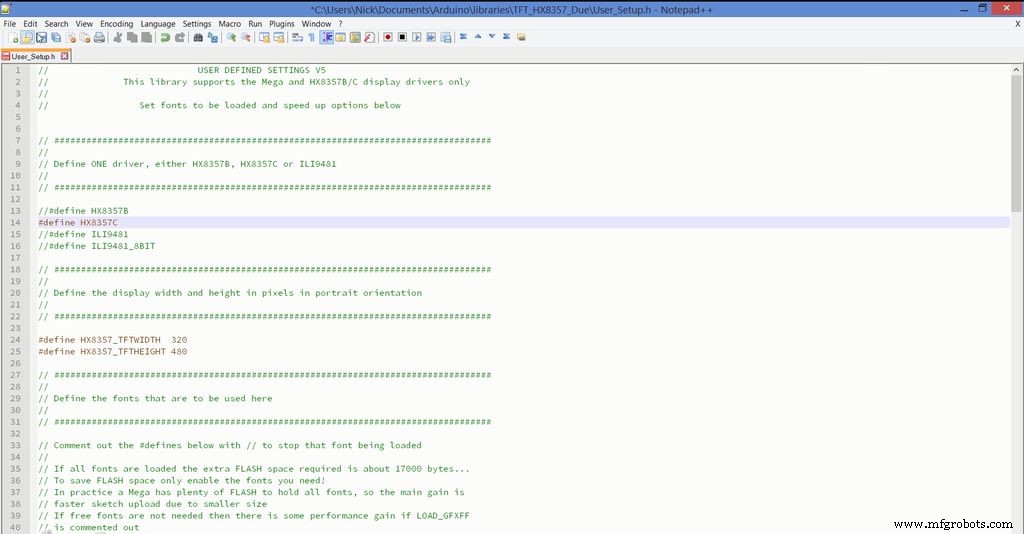Click the Zoom in toolbar icon
Image resolution: width=1024 pixels, height=534 pixels.
(231, 38)
